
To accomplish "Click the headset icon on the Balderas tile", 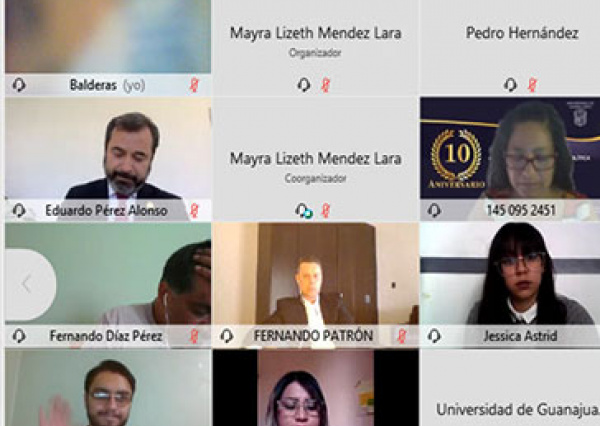I will [19, 85].
